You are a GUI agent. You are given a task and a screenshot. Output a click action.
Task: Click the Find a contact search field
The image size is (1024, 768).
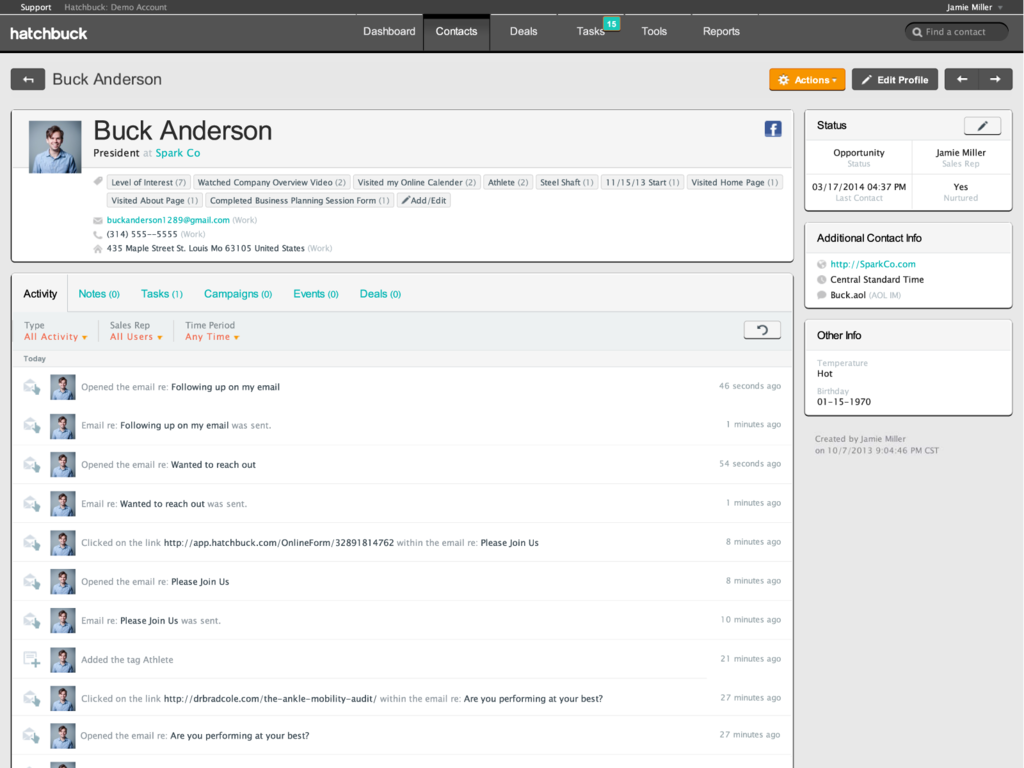click(x=956, y=32)
